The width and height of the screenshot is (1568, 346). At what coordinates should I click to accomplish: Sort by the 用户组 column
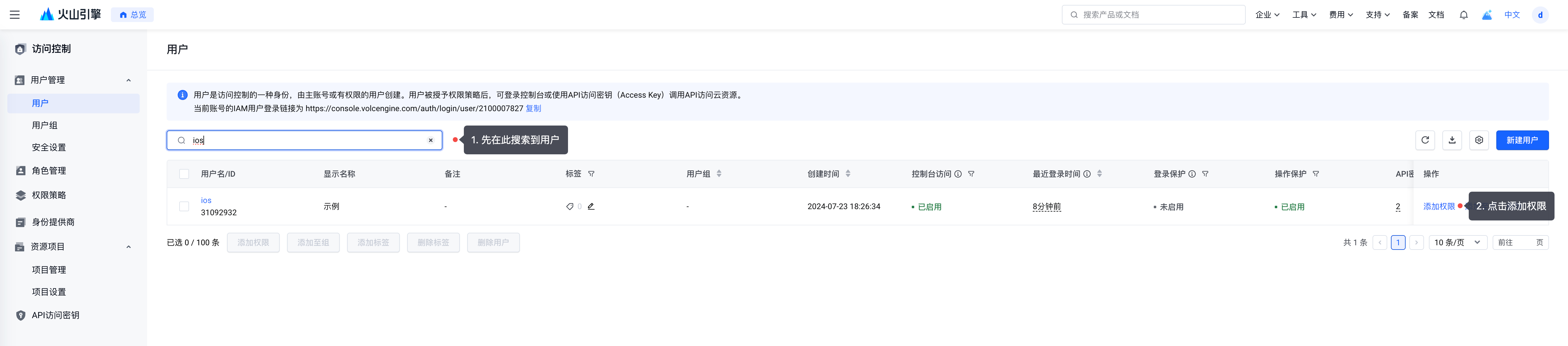[x=719, y=174]
